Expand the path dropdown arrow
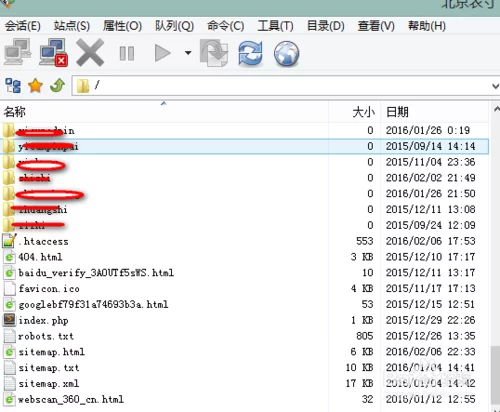The height and width of the screenshot is (412, 500). [x=495, y=86]
